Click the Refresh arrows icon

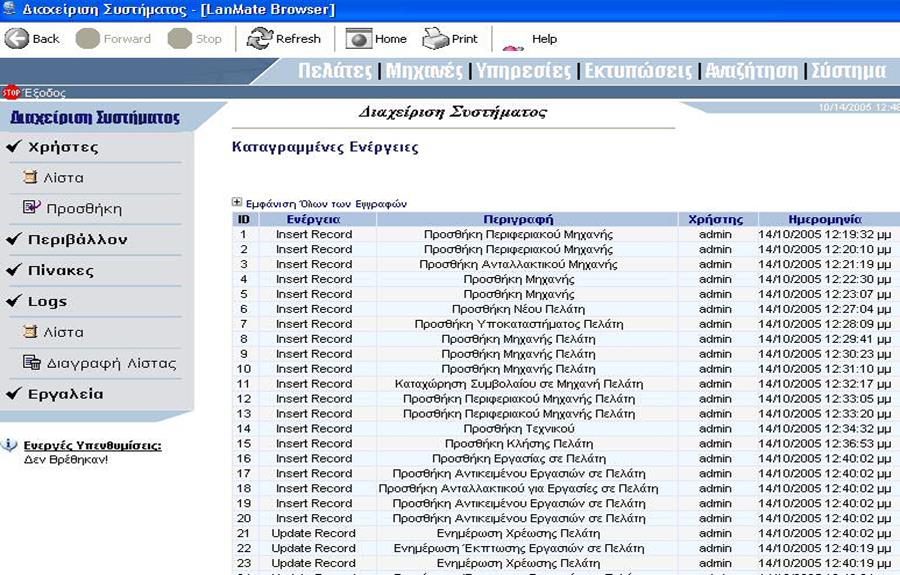pyautogui.click(x=259, y=38)
